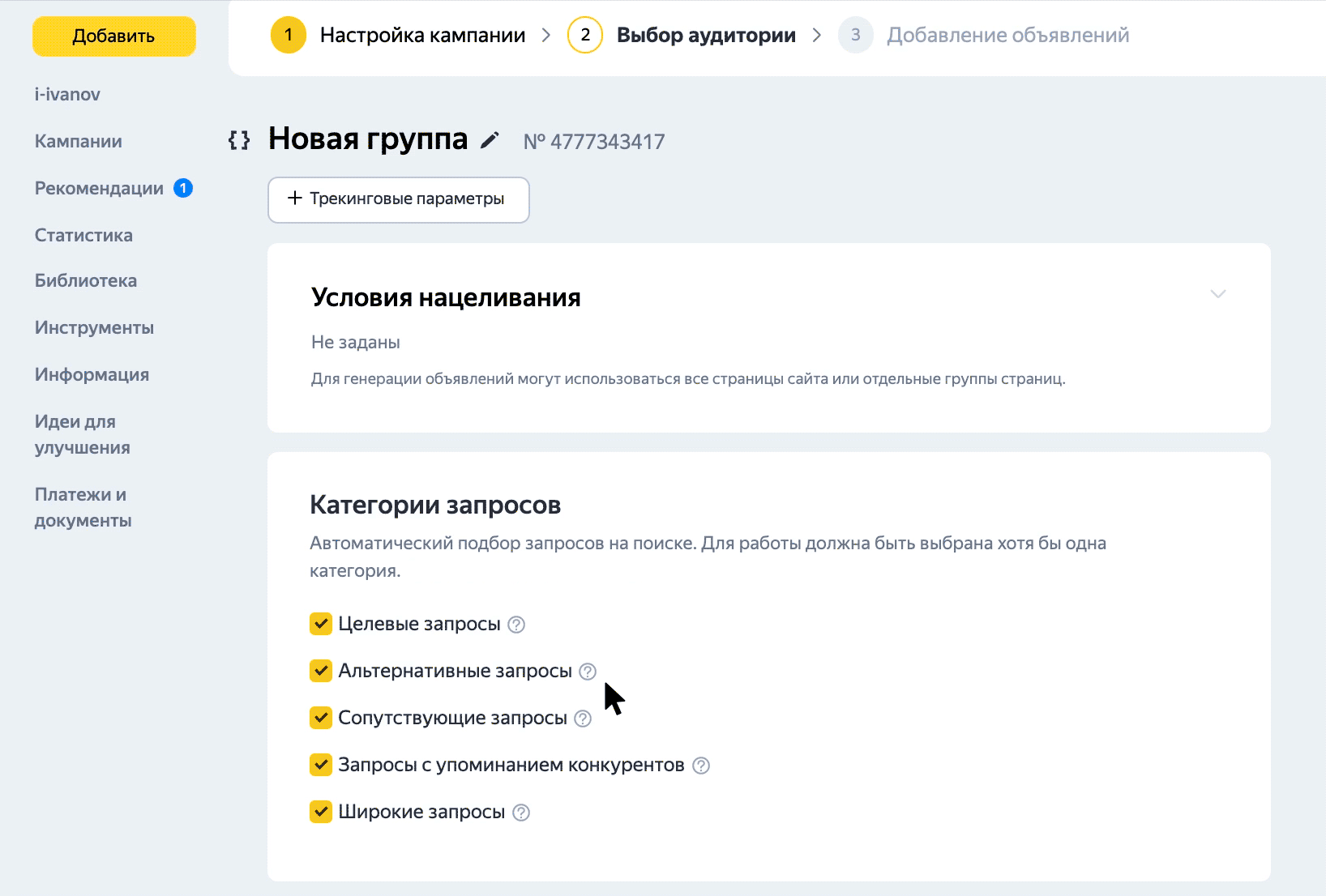
Task: Expand the Условия нацеливания section chevron
Action: pyautogui.click(x=1217, y=294)
